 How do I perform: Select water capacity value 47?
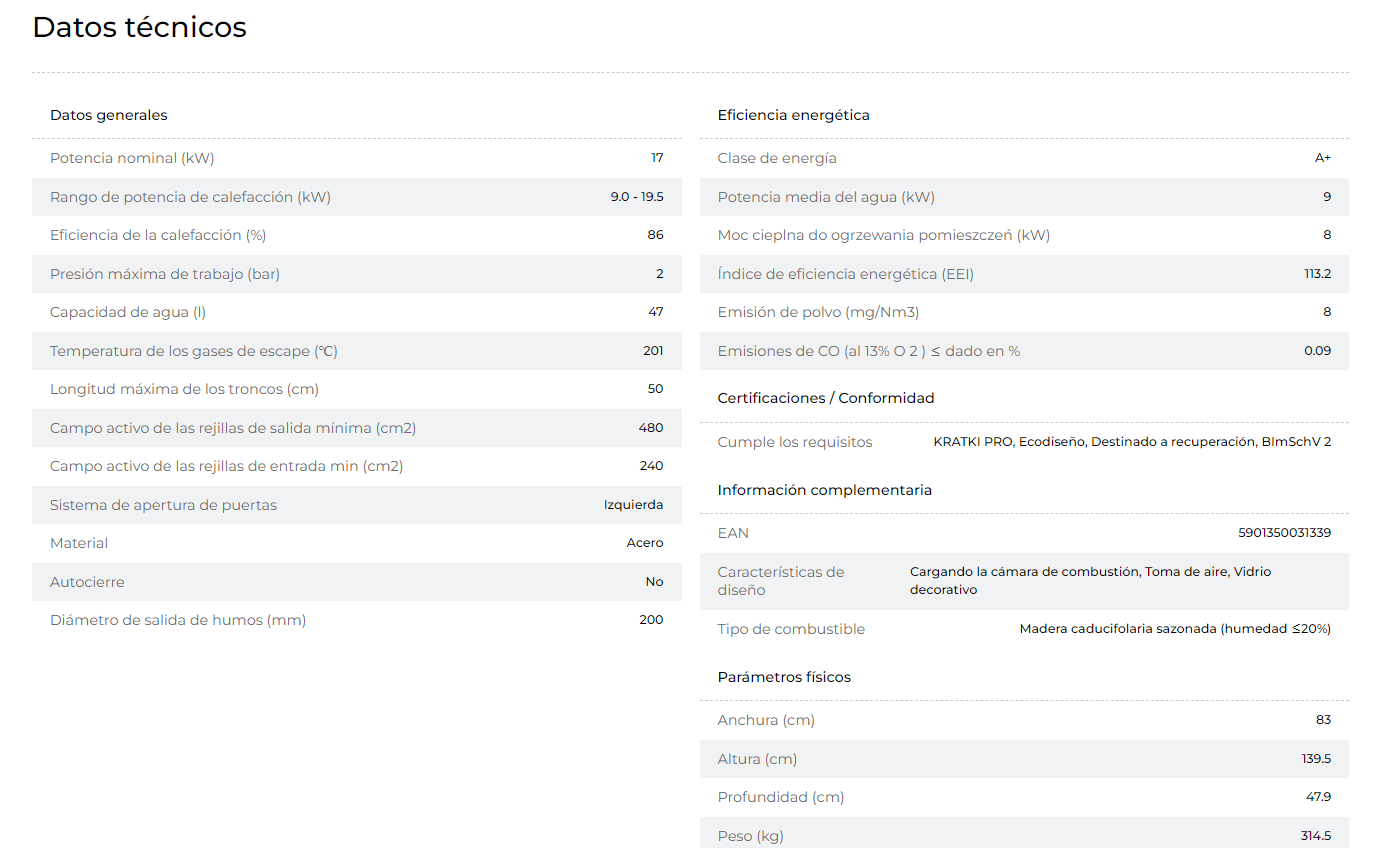[656, 312]
